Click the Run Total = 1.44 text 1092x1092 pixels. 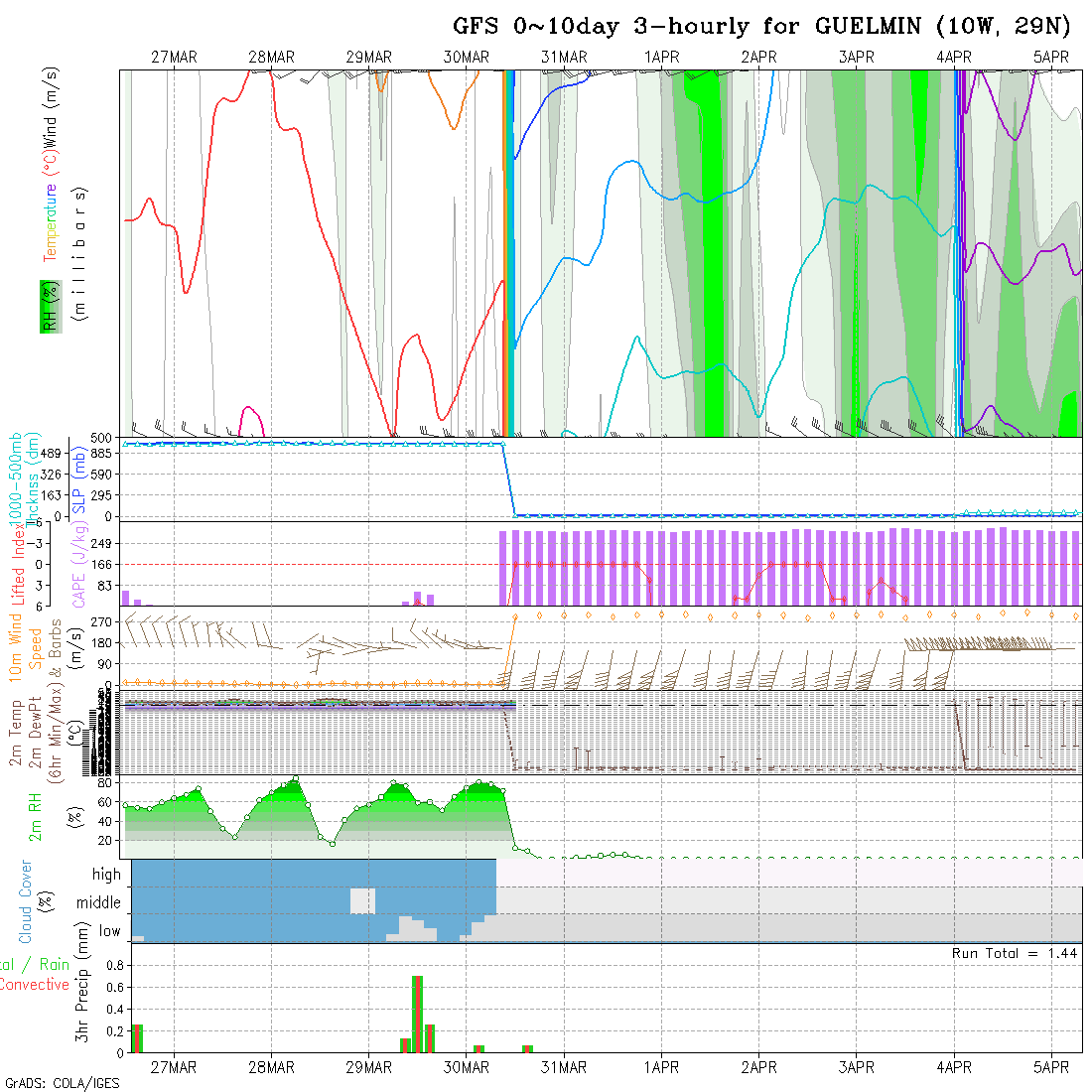1015,953
